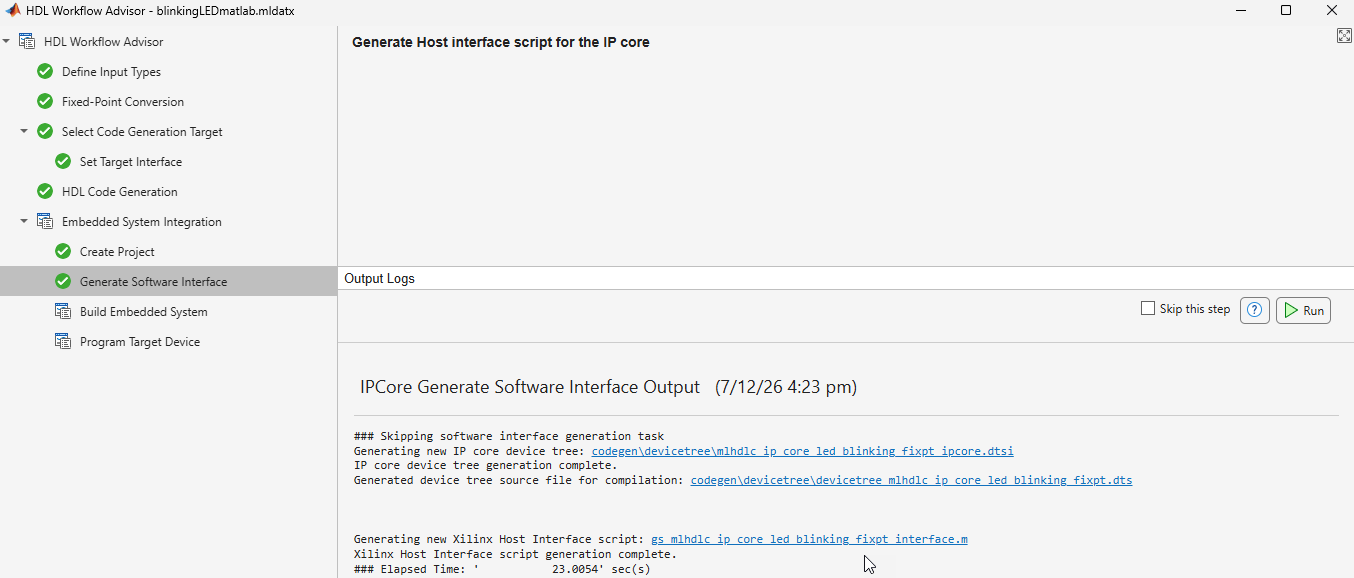Click the MATLAB logo in title bar

click(13, 10)
